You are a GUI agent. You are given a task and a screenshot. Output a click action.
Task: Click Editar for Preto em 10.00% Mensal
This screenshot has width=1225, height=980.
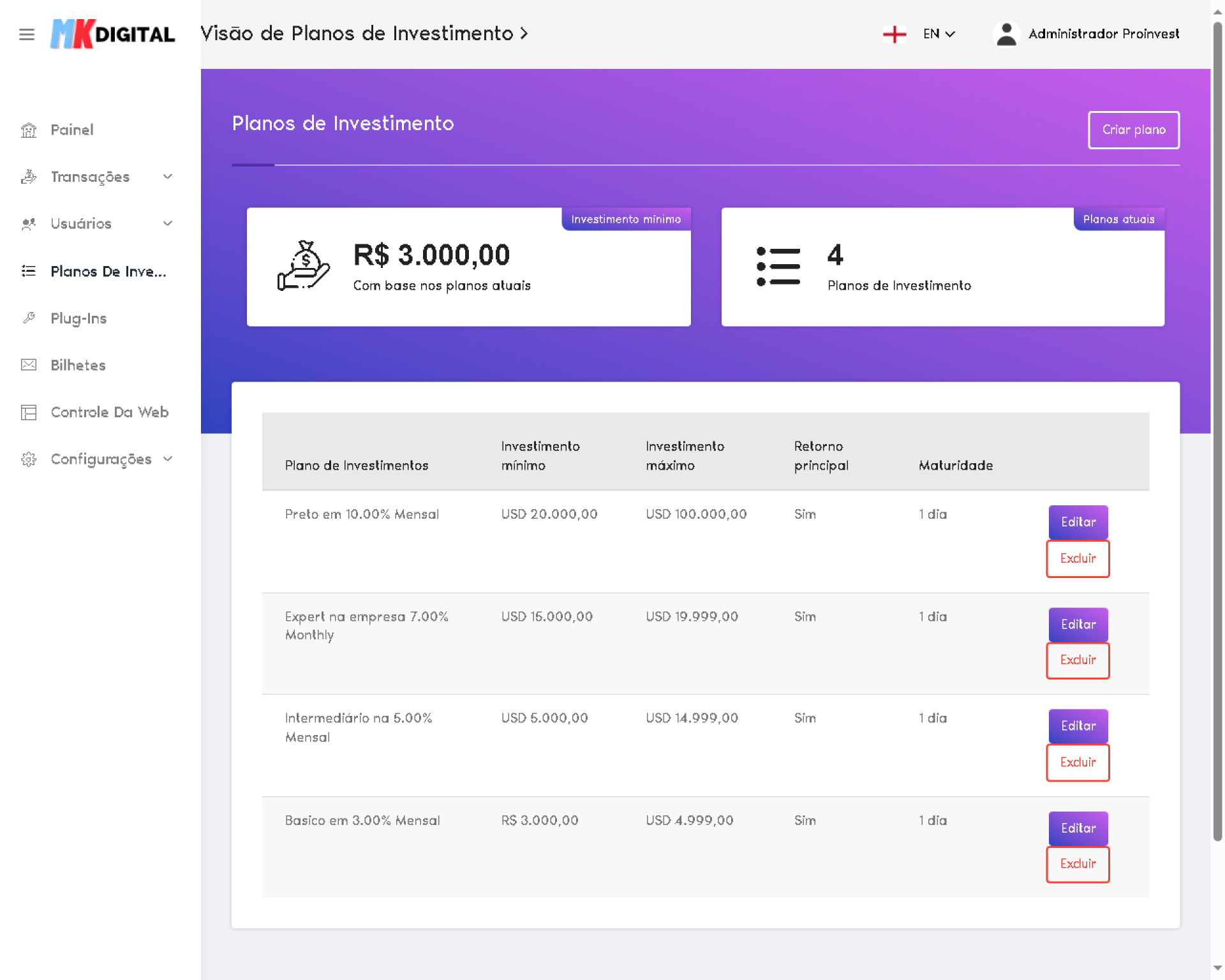click(1078, 522)
